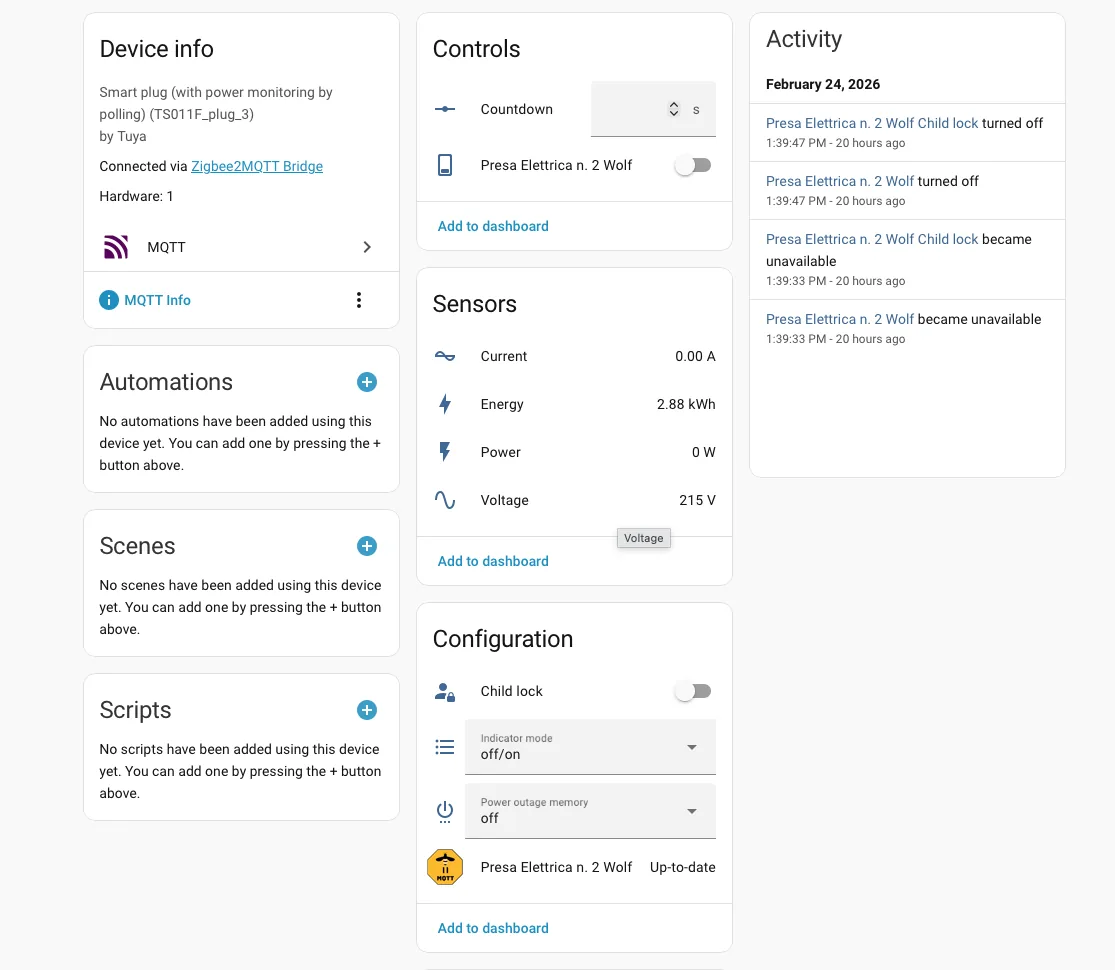Viewport: 1115px width, 970px height.
Task: Click the Child lock person icon
Action: point(444,690)
